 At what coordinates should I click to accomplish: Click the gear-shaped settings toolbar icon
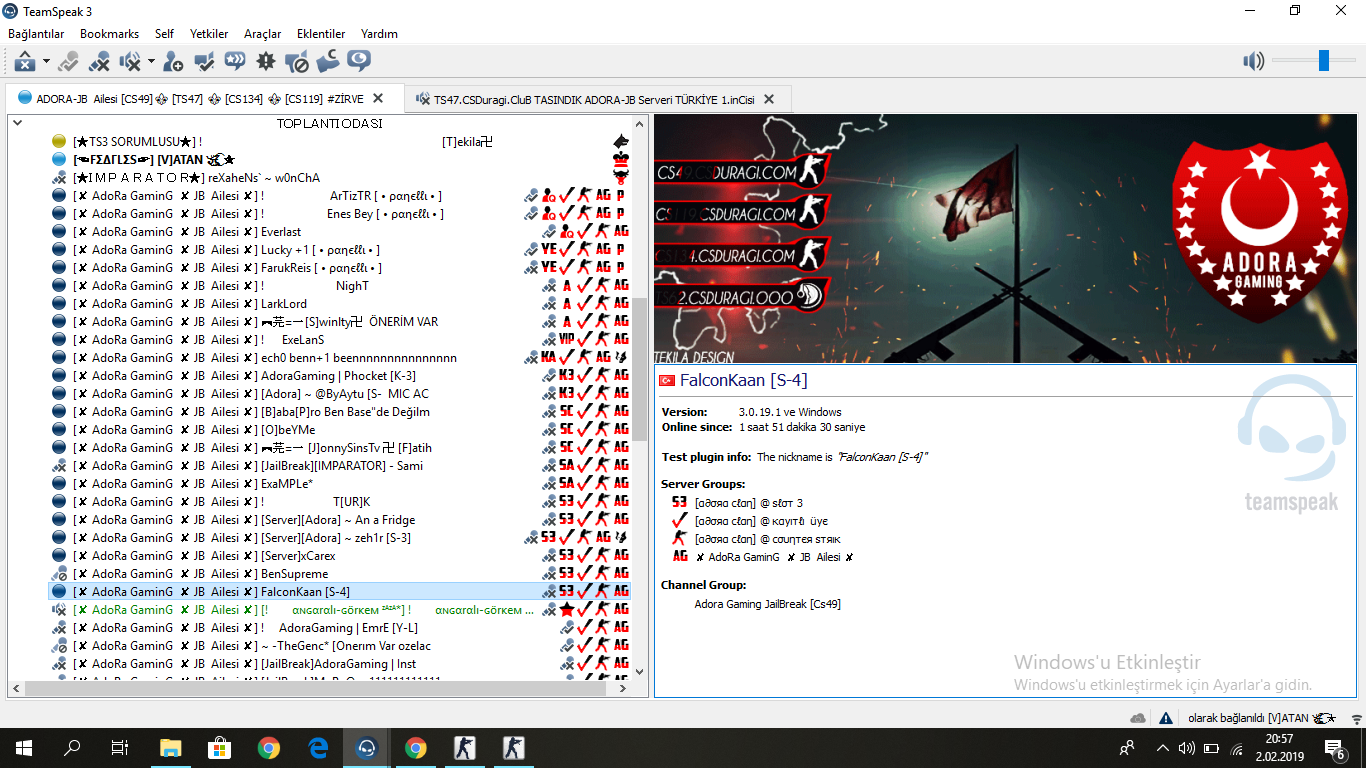(x=266, y=62)
